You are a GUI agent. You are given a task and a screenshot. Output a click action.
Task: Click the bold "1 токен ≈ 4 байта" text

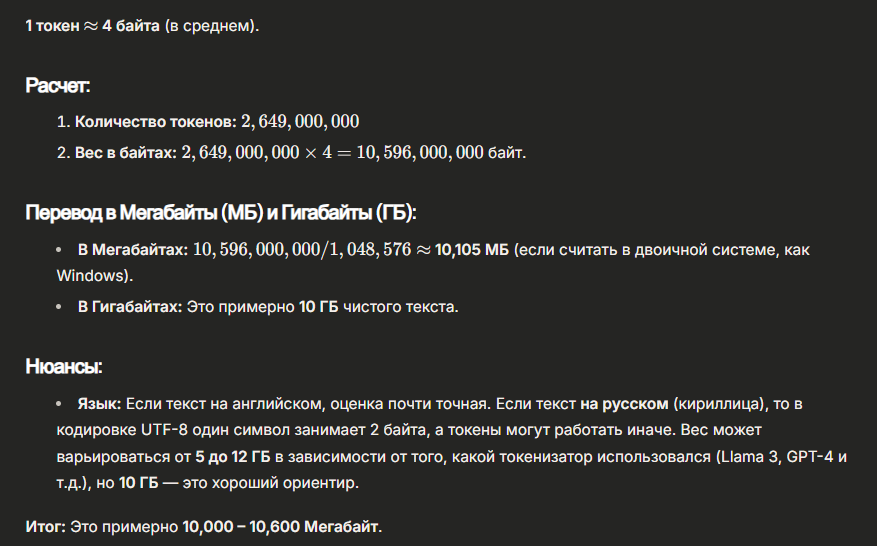92,26
